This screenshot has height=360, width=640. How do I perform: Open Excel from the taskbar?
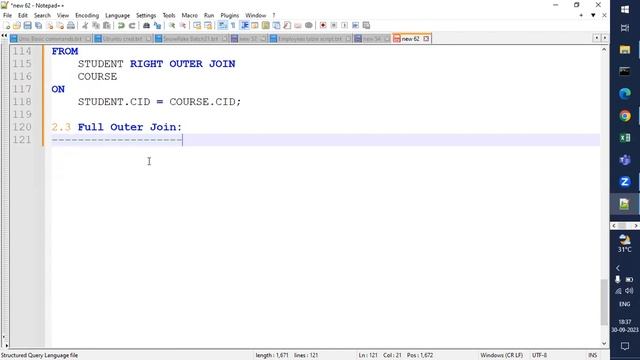[625, 138]
